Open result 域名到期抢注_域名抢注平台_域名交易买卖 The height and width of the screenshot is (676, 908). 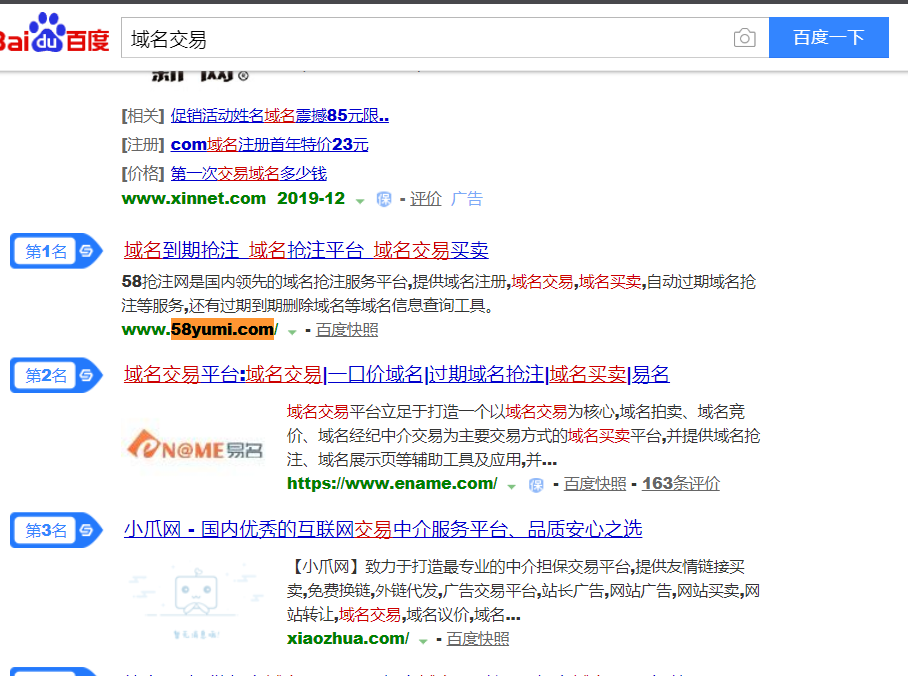tap(306, 250)
